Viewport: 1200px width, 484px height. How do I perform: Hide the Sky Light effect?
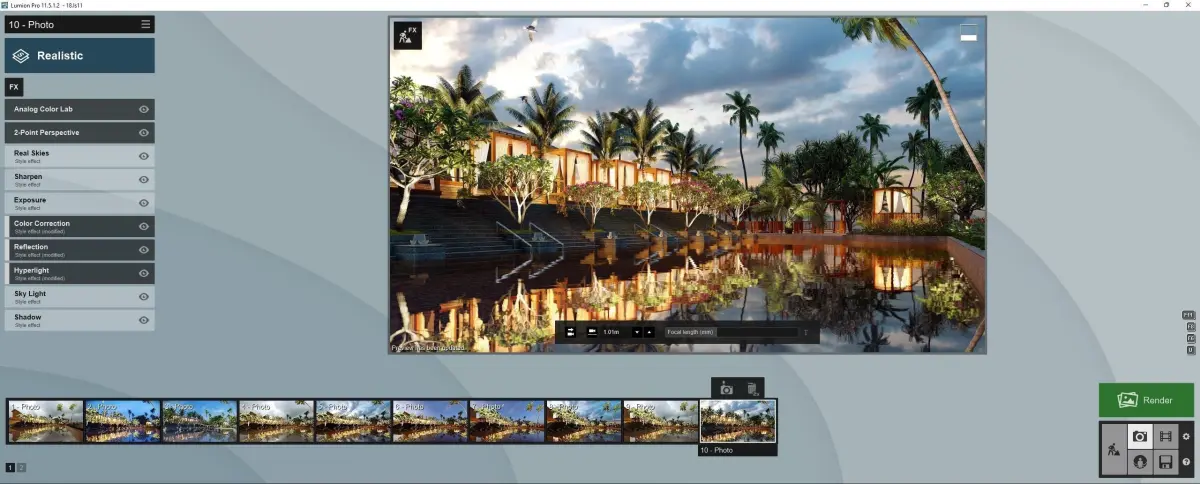144,297
